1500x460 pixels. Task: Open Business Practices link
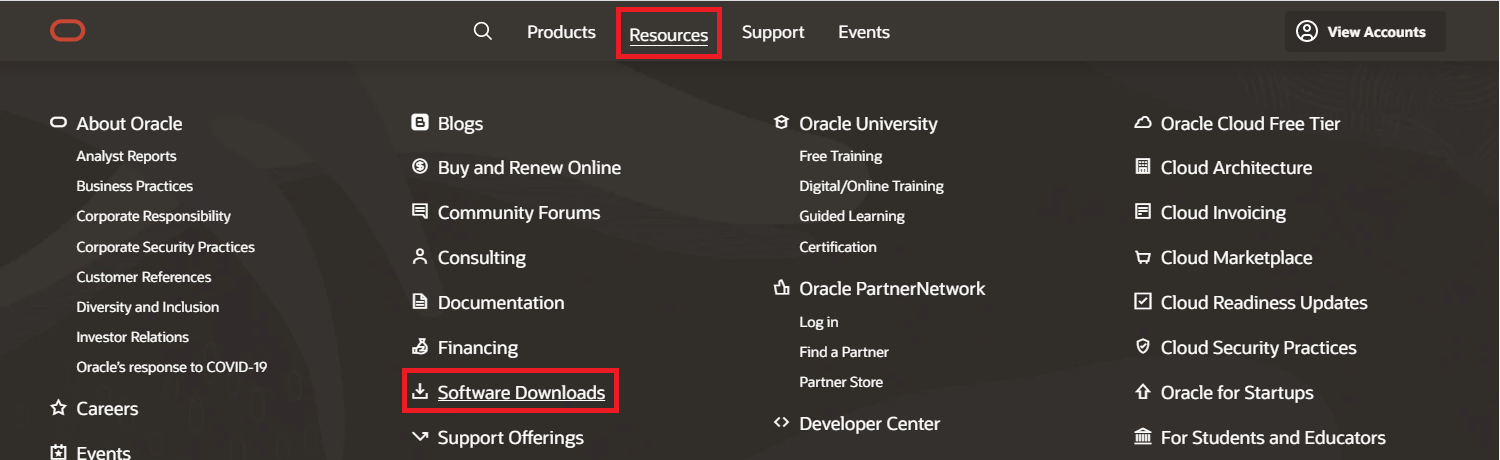pyautogui.click(x=135, y=186)
